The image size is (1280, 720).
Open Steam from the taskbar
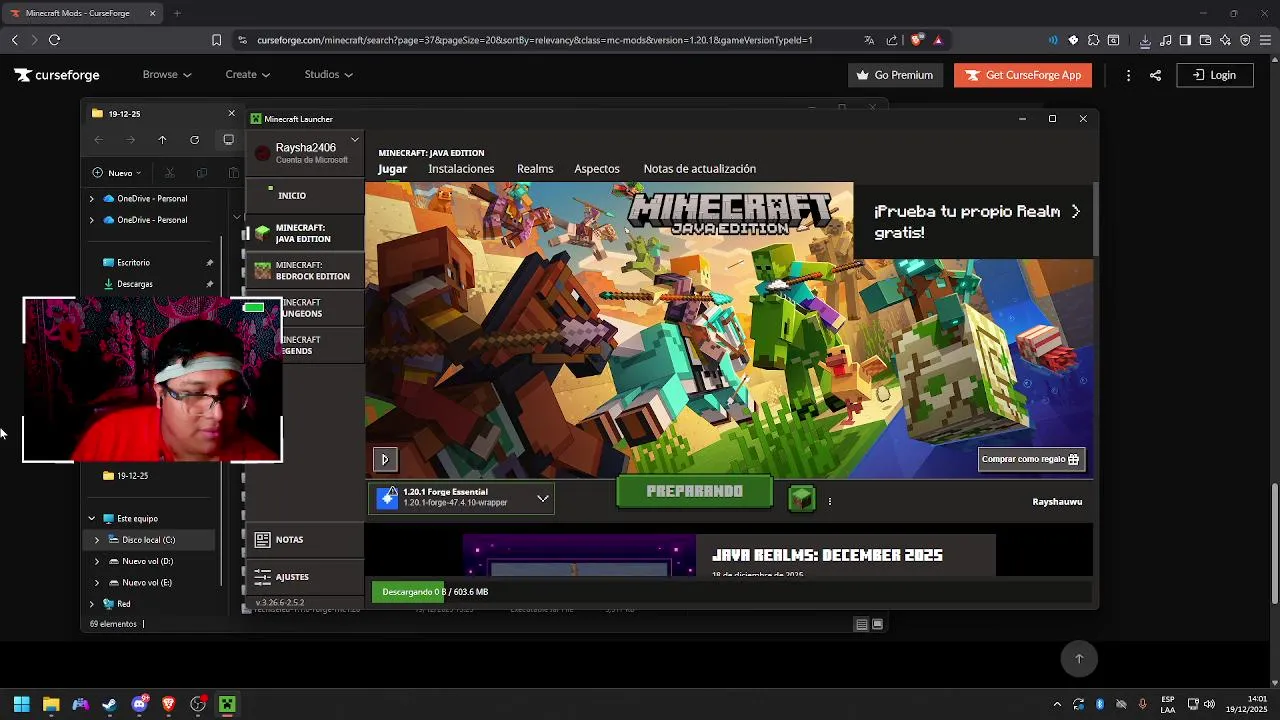[x=109, y=704]
